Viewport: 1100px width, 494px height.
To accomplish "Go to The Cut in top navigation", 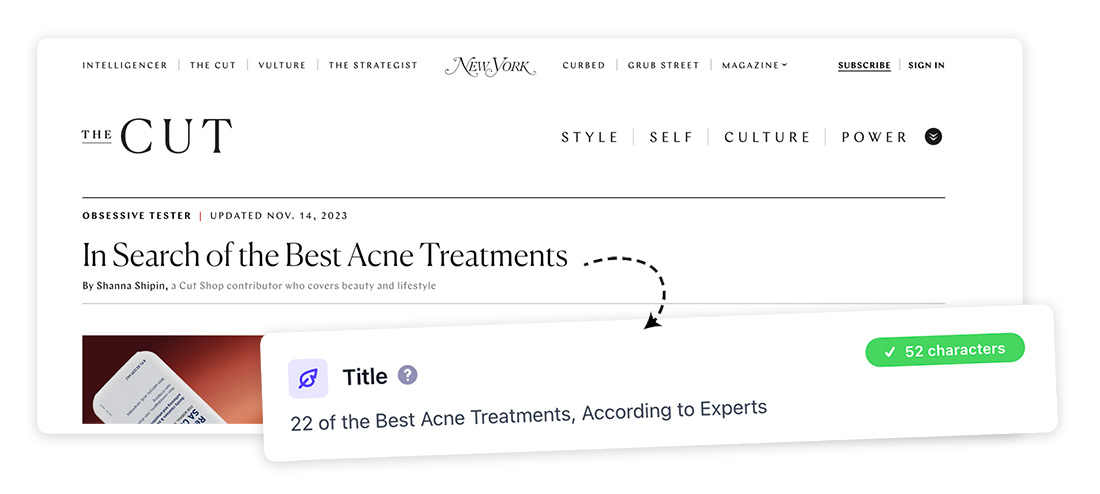I will click(x=213, y=65).
